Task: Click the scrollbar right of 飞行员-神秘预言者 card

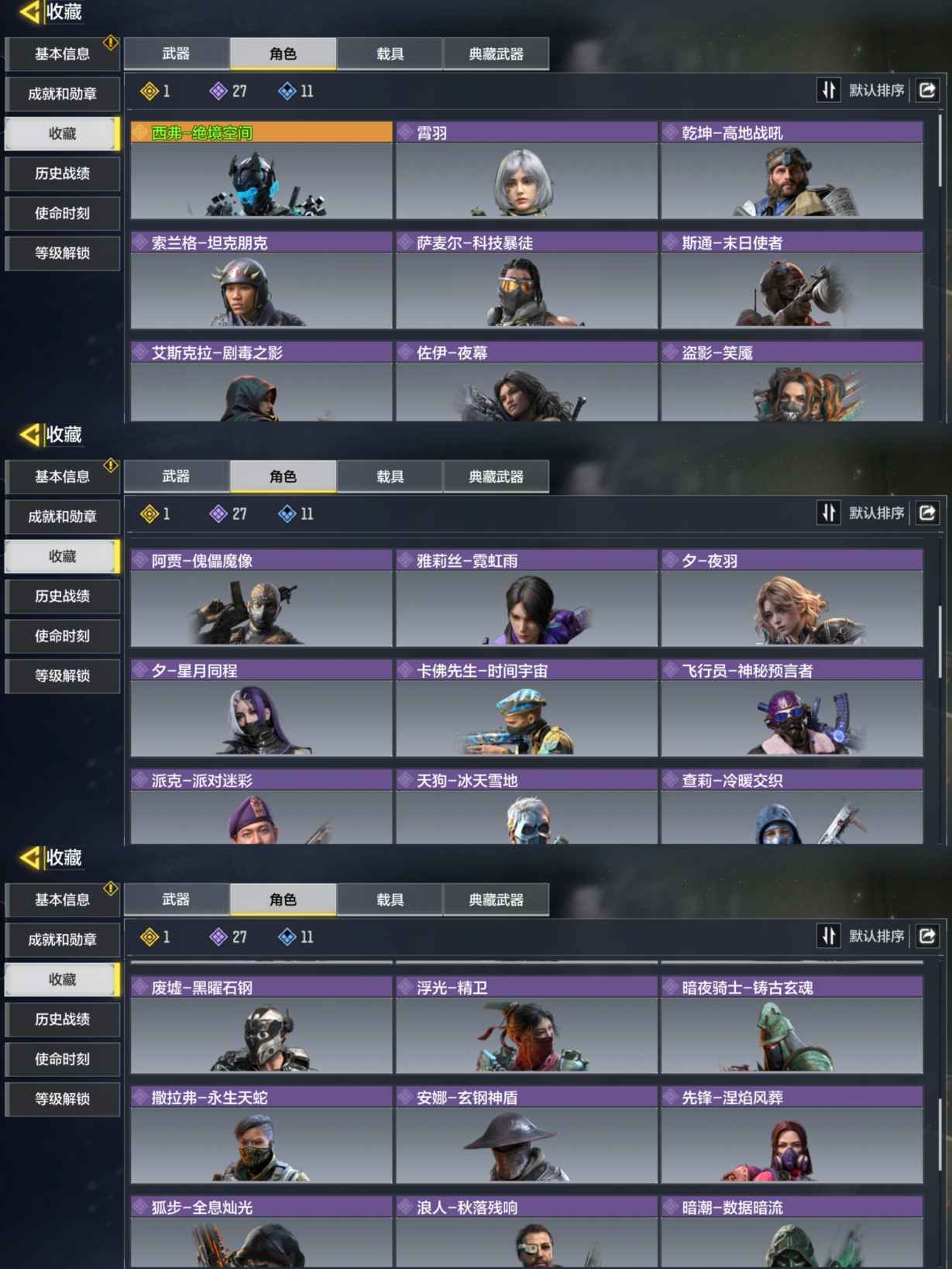Action: click(x=940, y=641)
